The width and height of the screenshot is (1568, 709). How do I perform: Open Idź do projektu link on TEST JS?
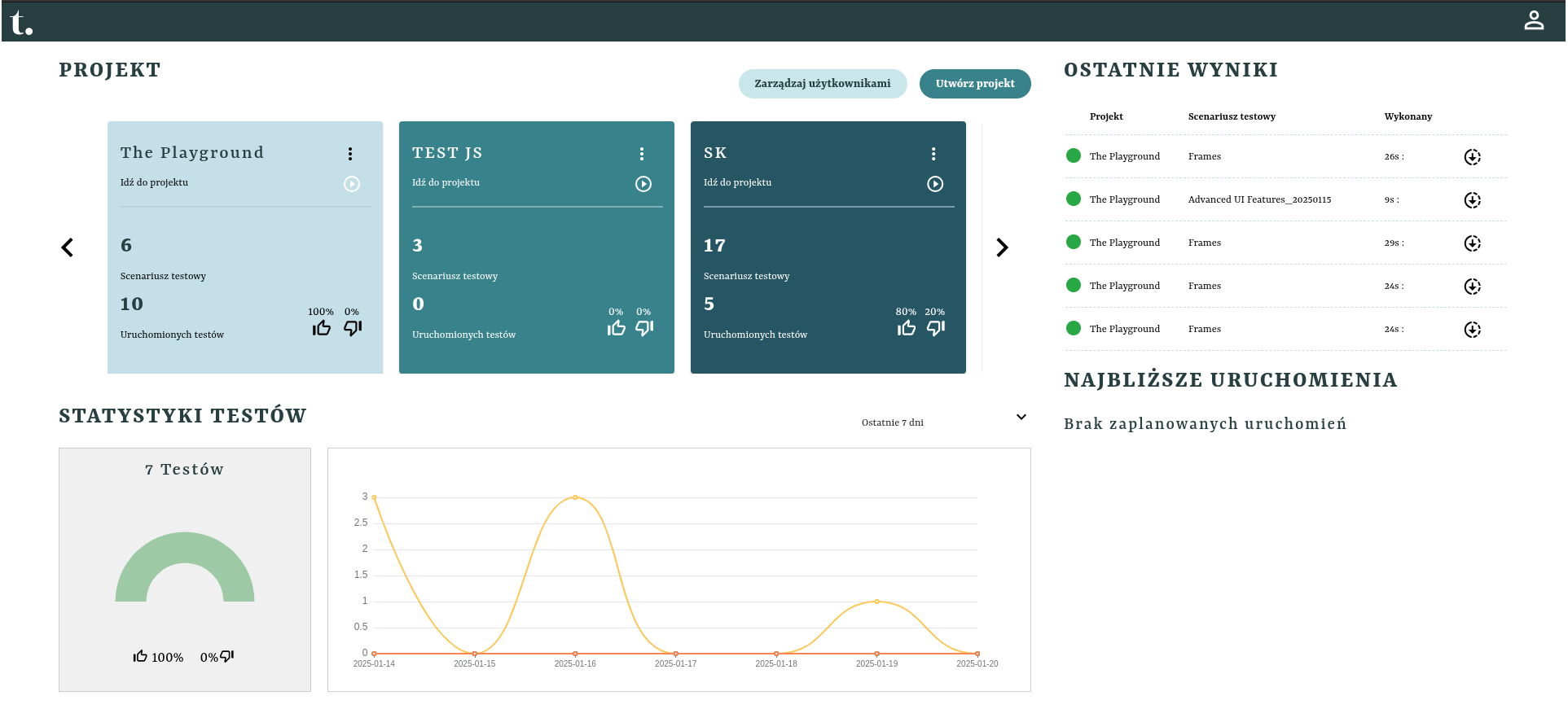(x=446, y=182)
